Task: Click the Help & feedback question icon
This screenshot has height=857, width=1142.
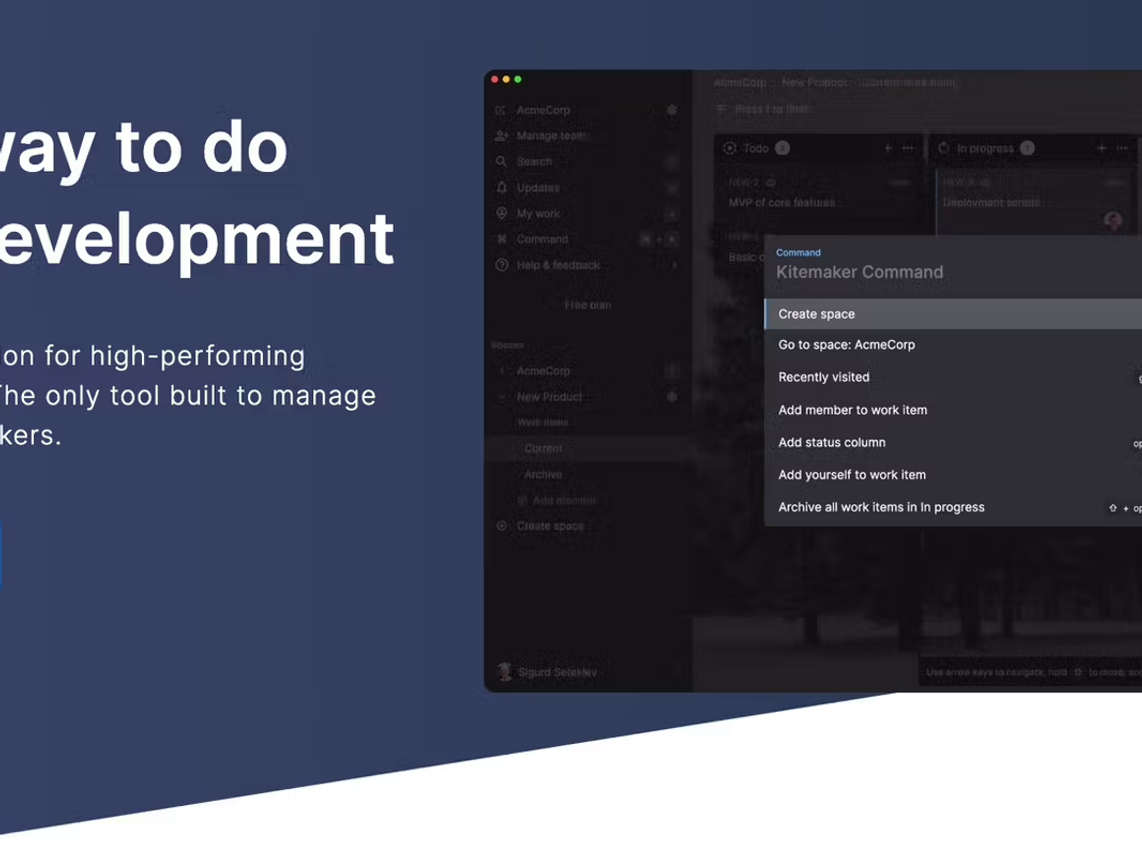Action: coord(501,265)
